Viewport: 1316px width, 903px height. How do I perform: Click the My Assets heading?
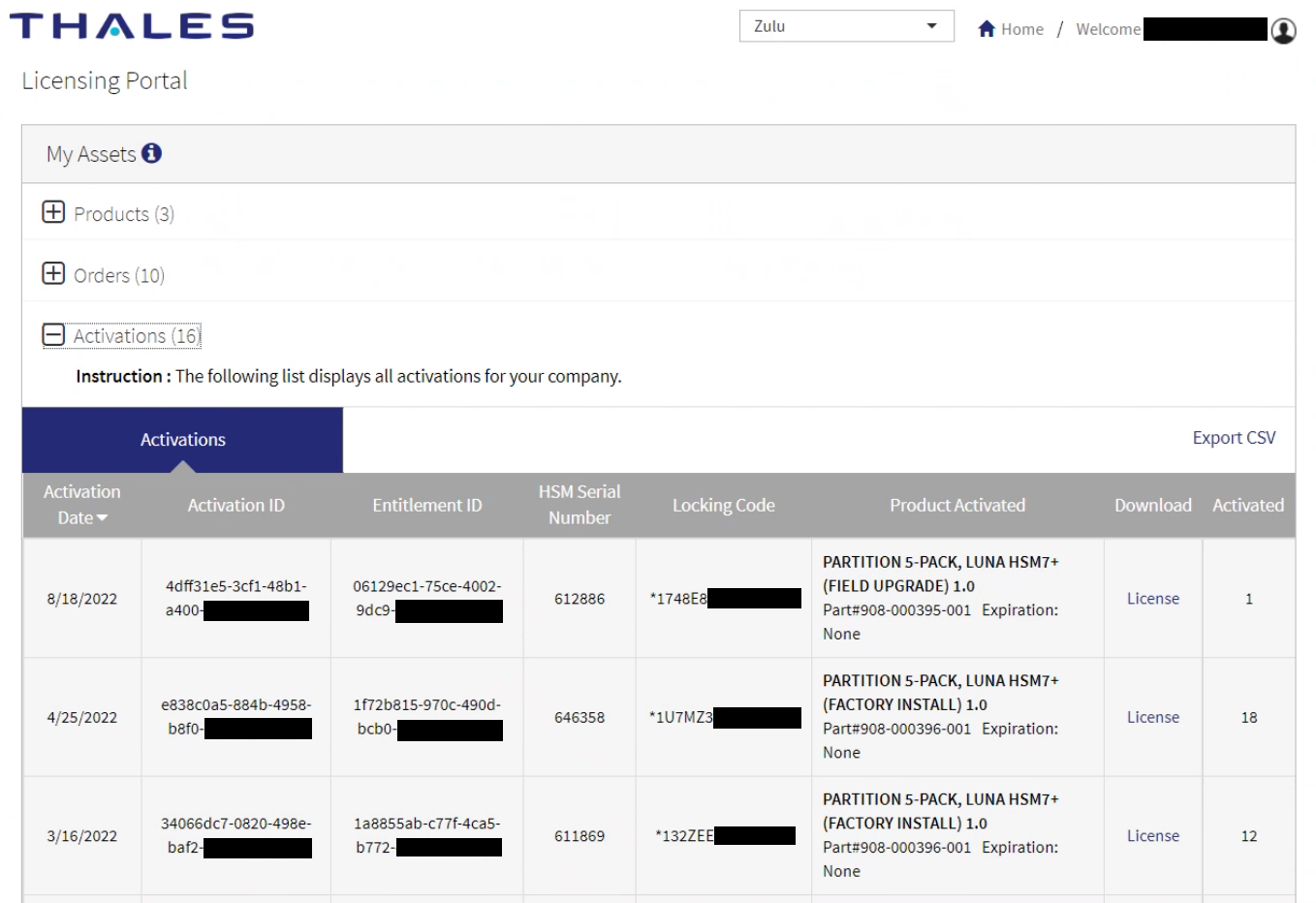(x=91, y=154)
